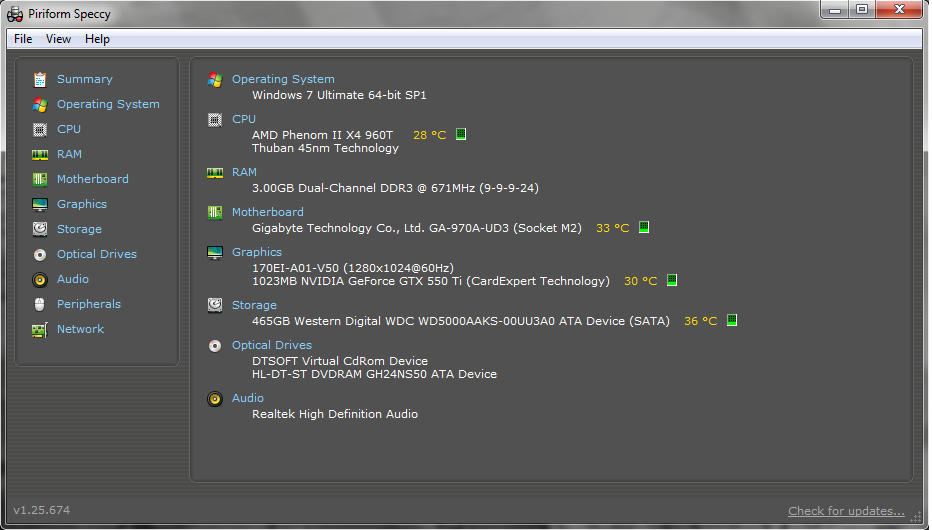The image size is (932, 530).
Task: Click the Piriform Speccy title bar app icon
Action: click(x=15, y=13)
